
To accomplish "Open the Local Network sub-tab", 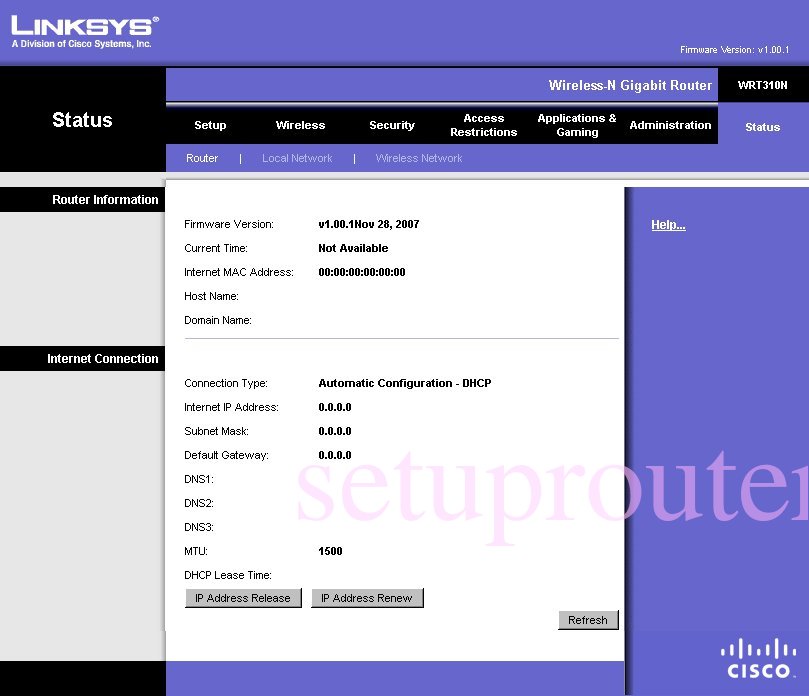I will (296, 158).
